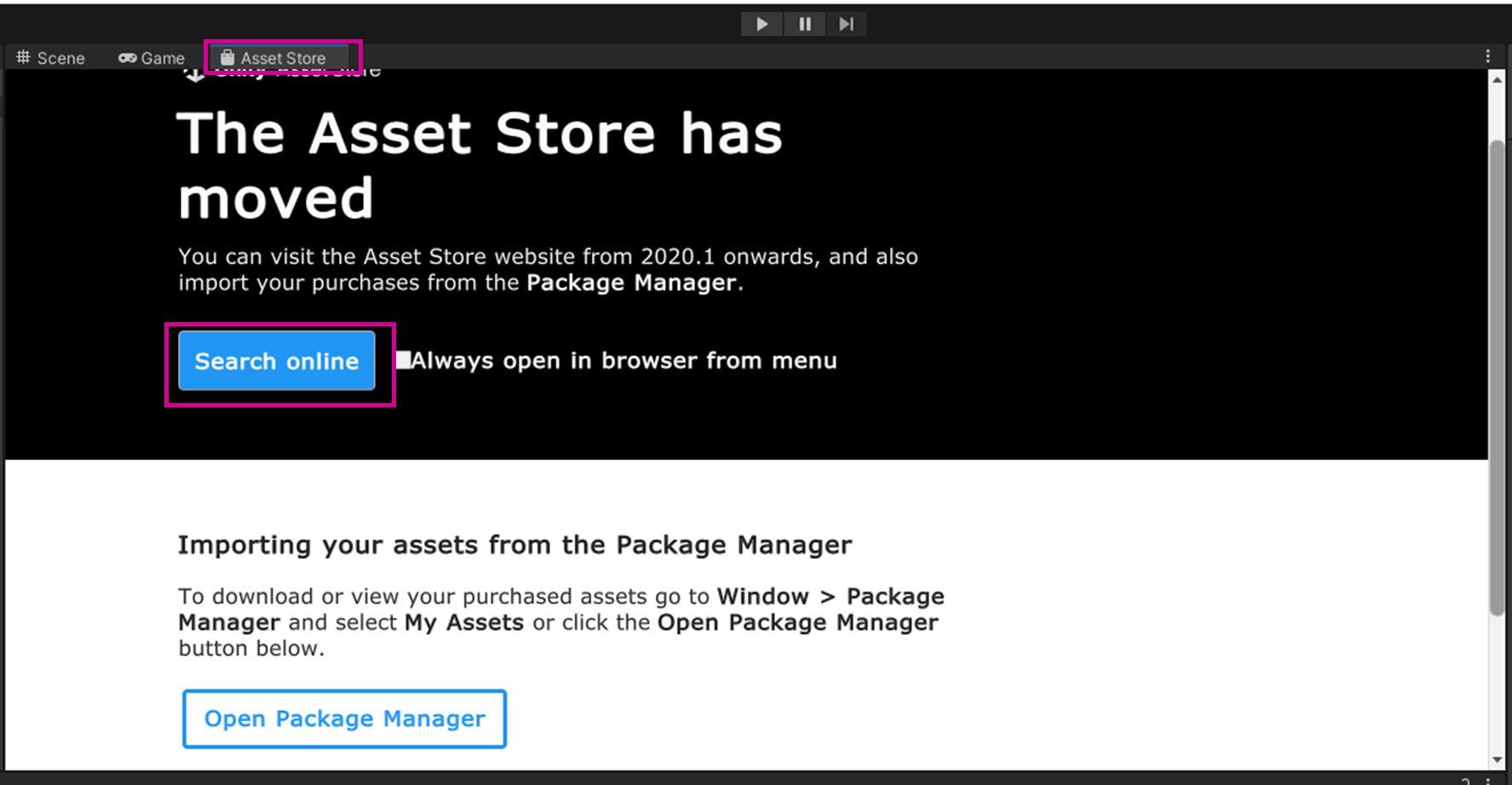Viewport: 1512px width, 785px height.
Task: Click the Open Package Manager button
Action: [x=344, y=719]
